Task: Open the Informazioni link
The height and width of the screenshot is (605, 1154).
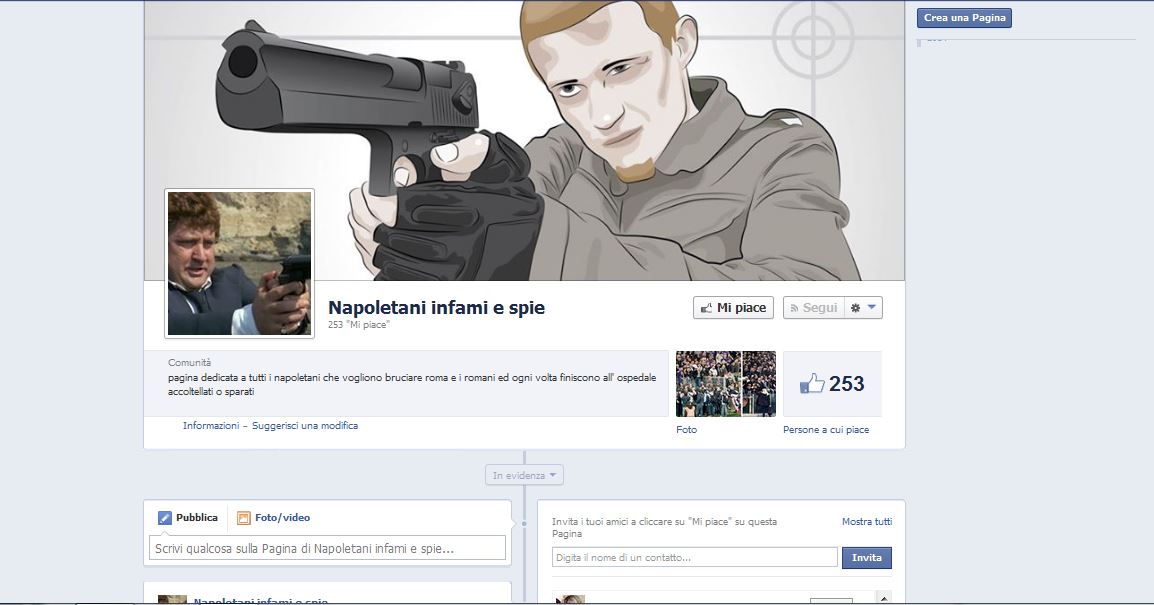Action: [x=210, y=426]
